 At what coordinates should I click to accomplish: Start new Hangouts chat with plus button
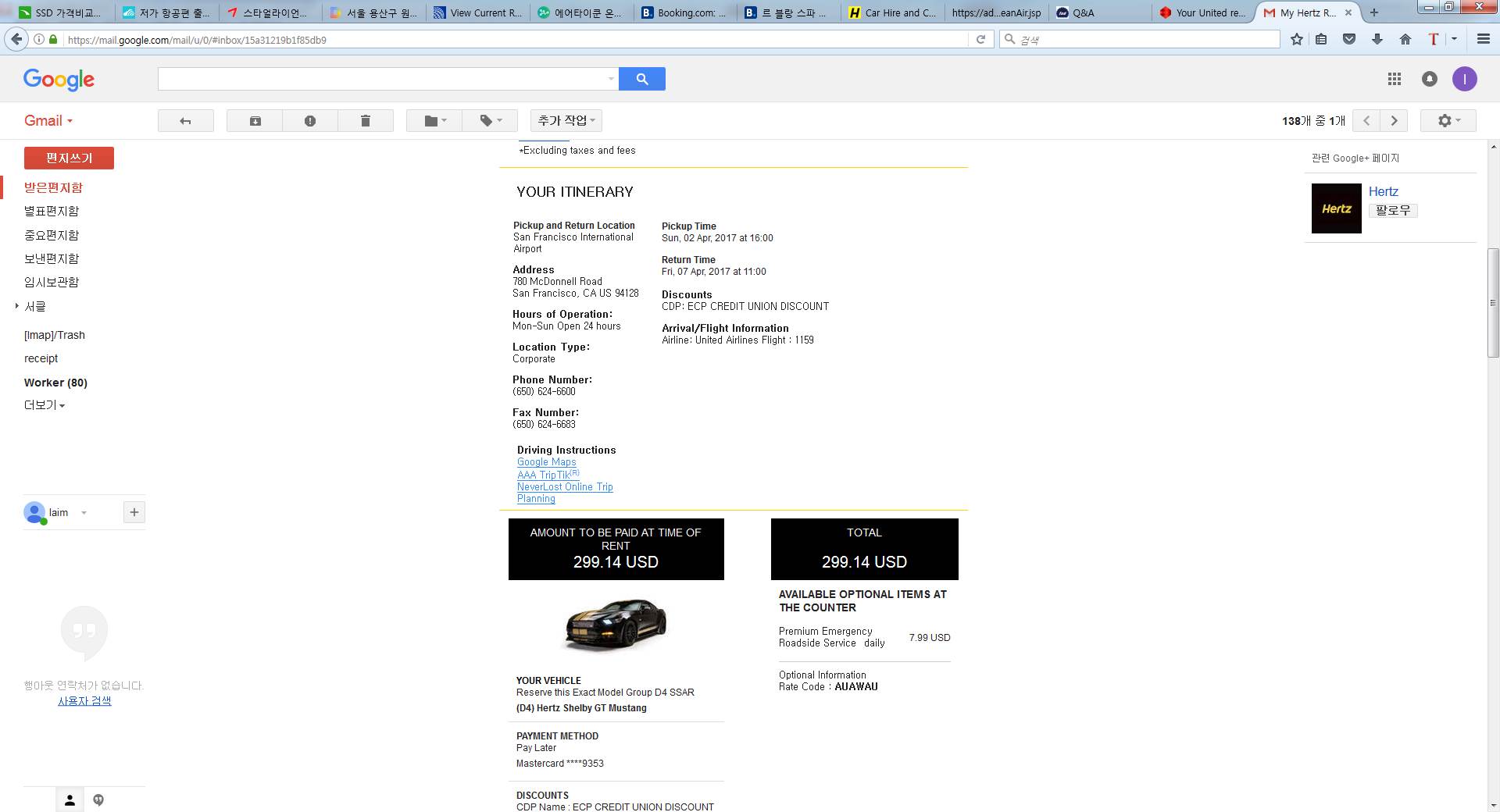click(x=134, y=512)
